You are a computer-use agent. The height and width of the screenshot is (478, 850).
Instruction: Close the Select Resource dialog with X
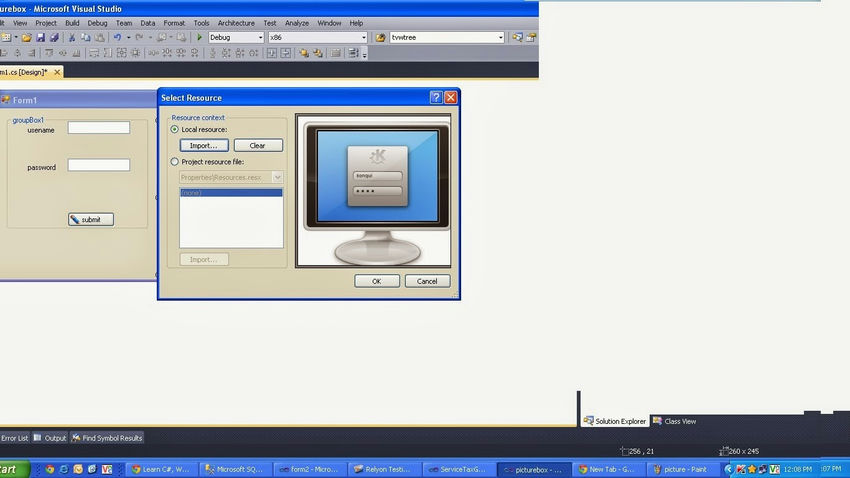tap(450, 98)
